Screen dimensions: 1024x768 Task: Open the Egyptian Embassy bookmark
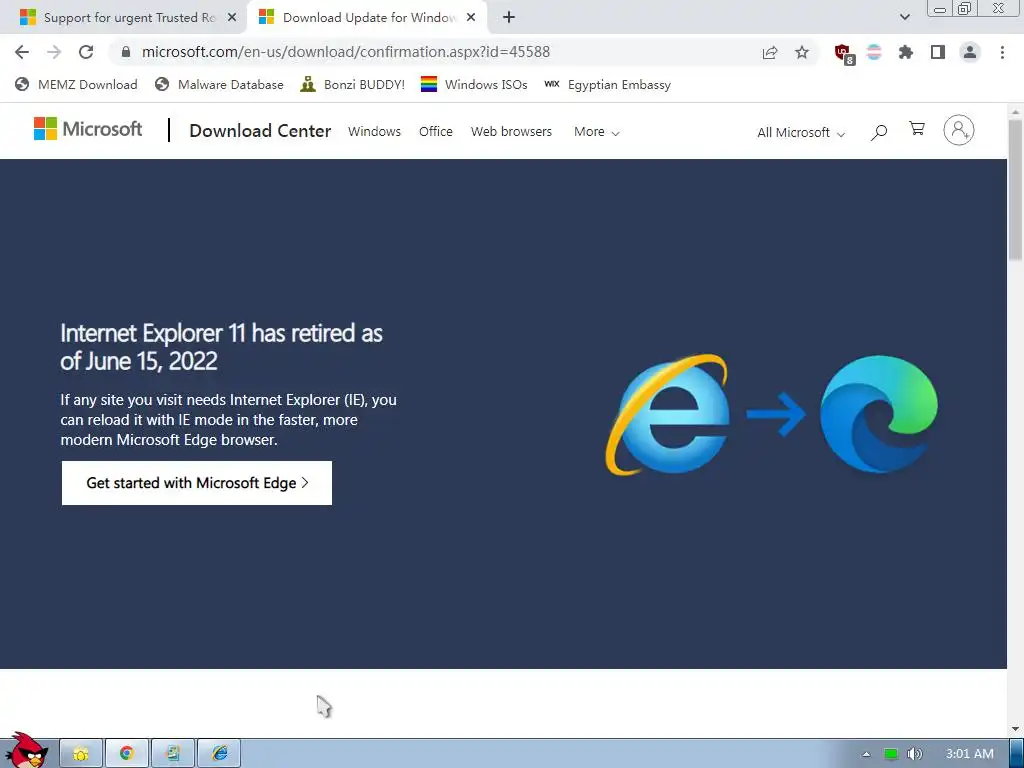pyautogui.click(x=607, y=85)
